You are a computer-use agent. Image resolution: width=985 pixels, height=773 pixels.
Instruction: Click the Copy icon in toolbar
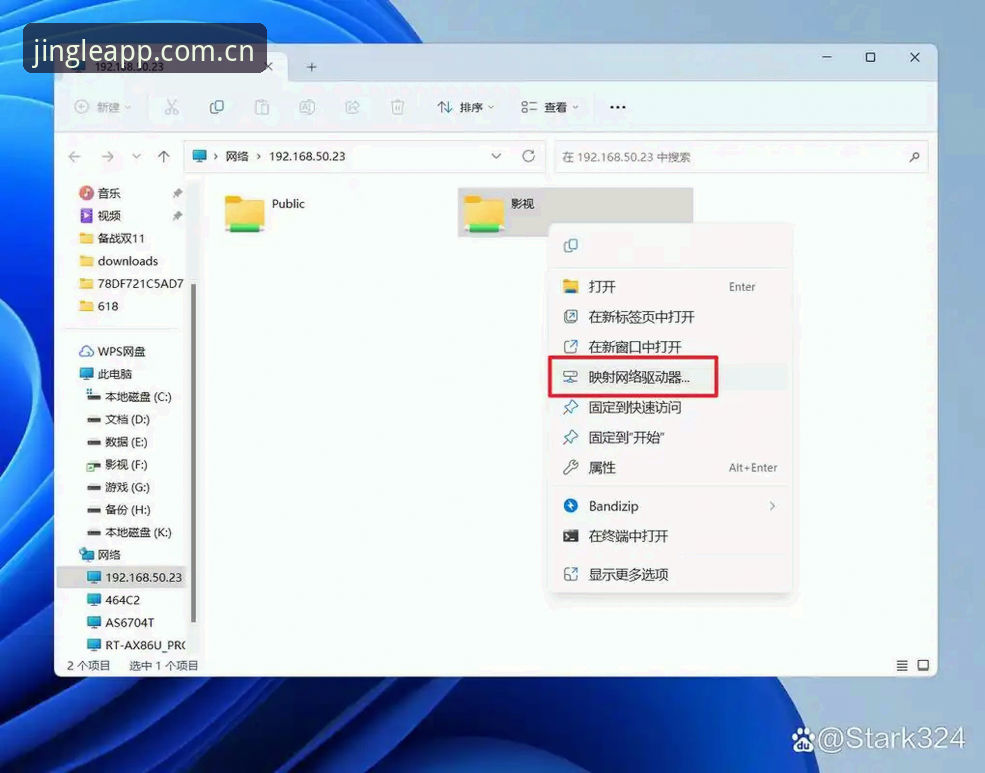coord(217,107)
